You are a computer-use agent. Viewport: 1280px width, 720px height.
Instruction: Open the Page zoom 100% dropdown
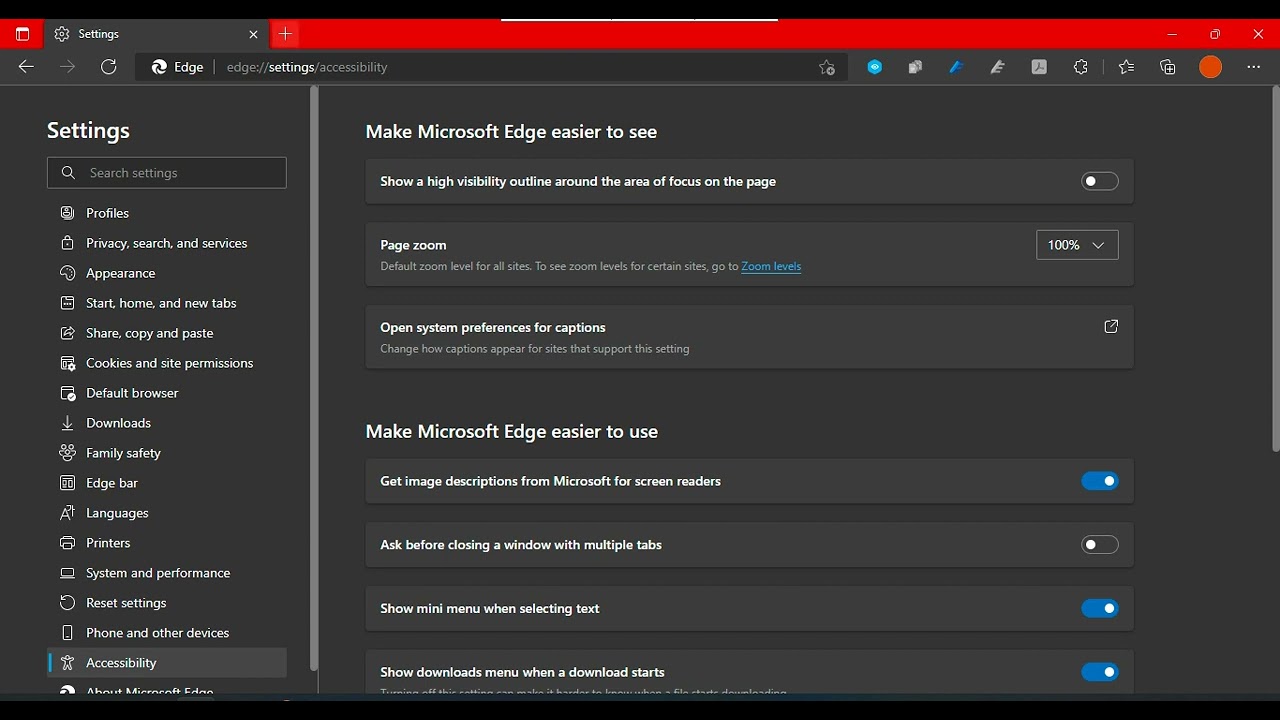point(1077,245)
